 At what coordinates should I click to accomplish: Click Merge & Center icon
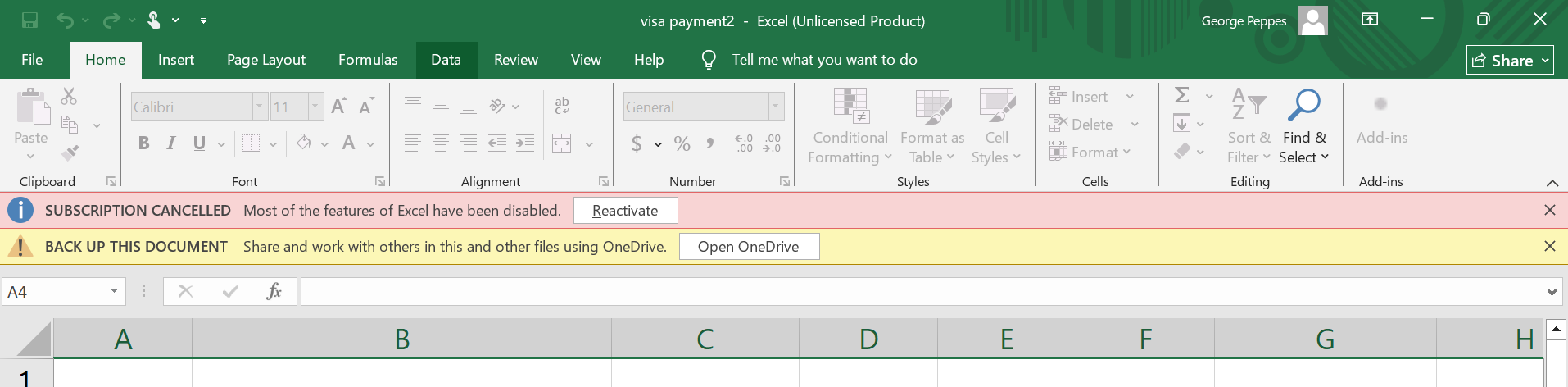coord(562,143)
